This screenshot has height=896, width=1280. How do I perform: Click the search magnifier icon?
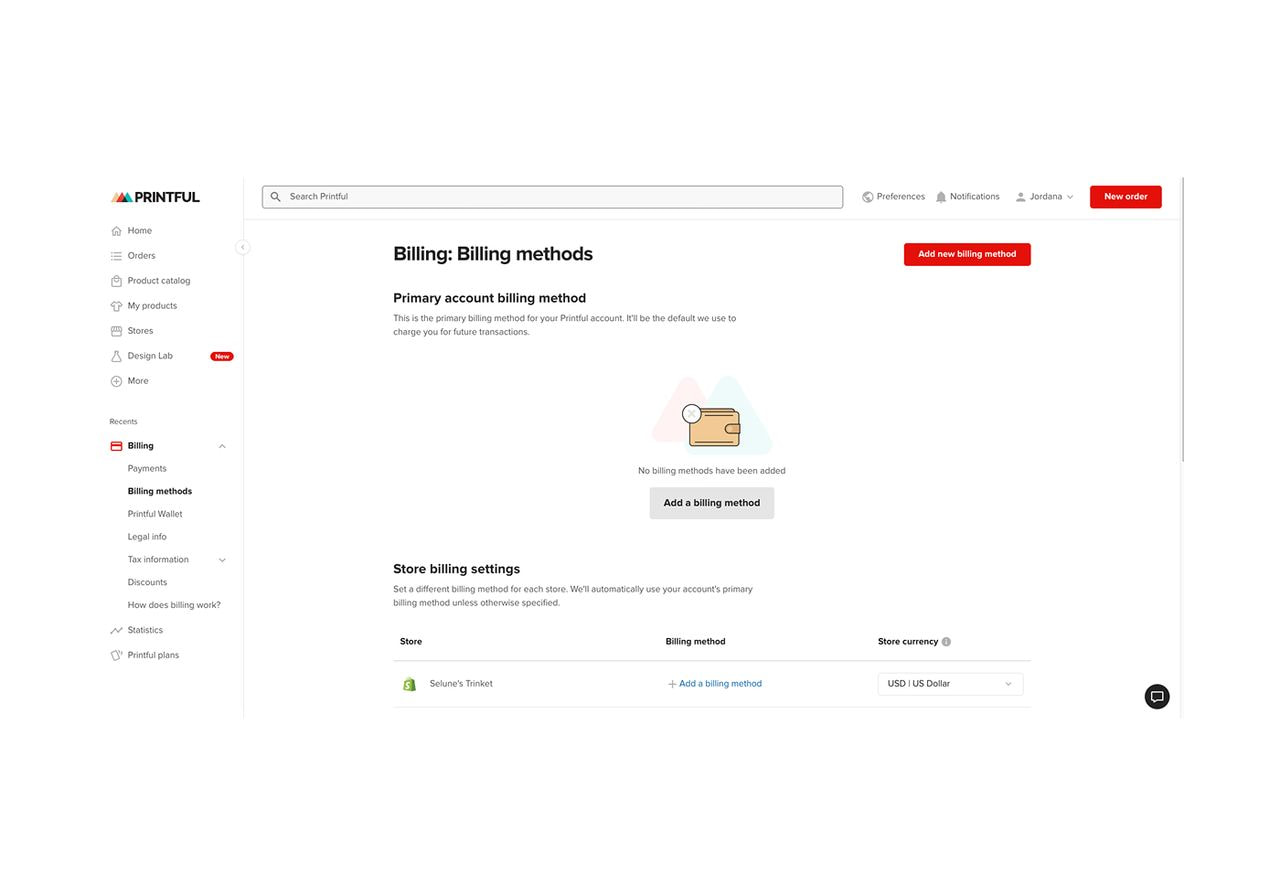[276, 197]
